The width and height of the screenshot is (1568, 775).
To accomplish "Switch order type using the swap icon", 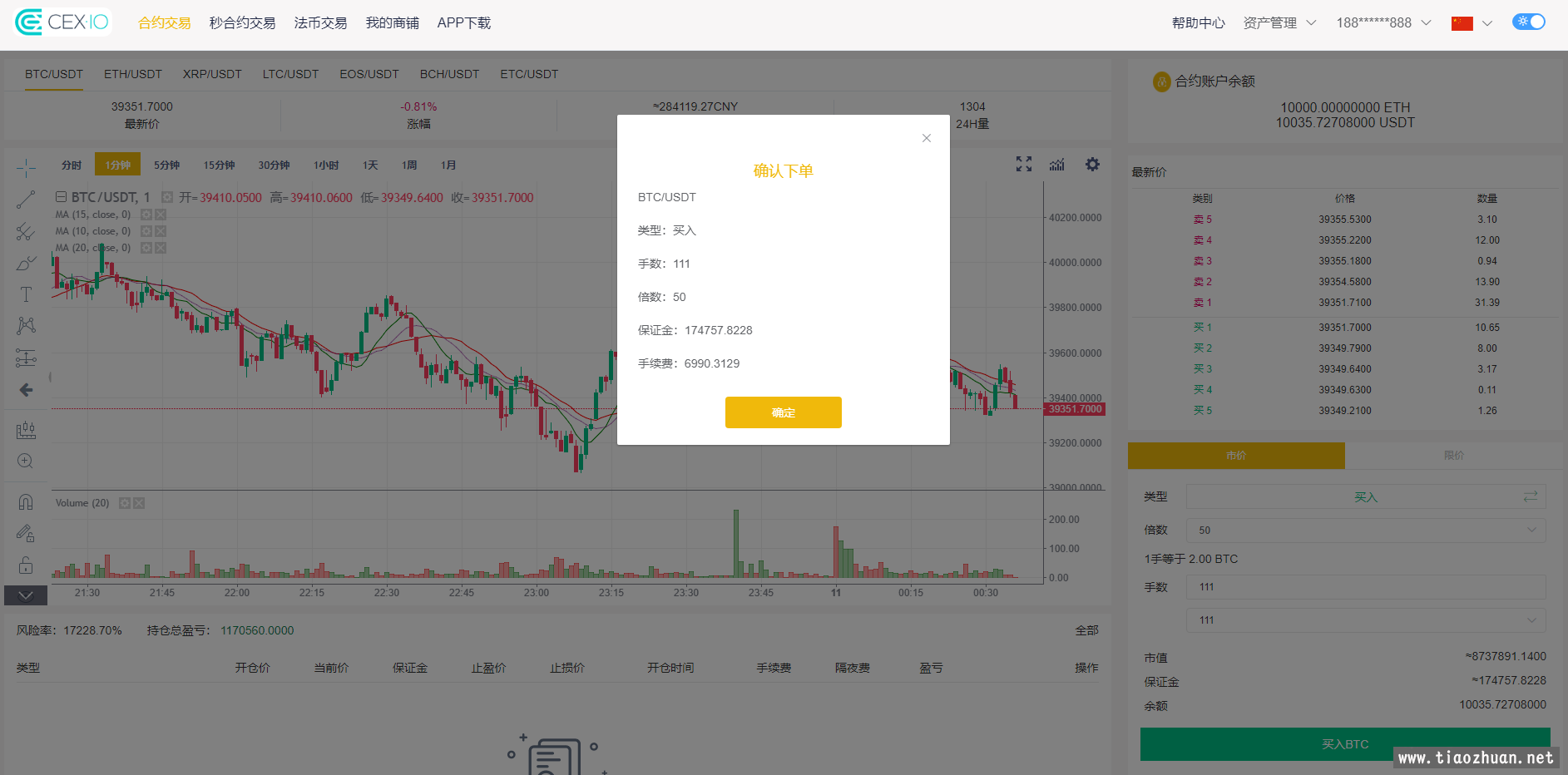I will pos(1530,496).
